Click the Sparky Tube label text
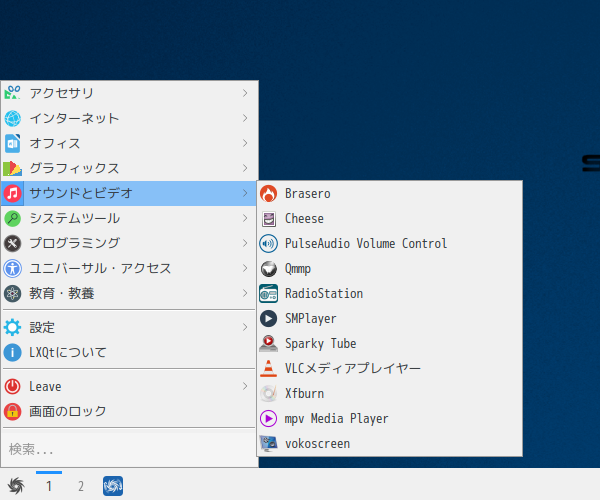The image size is (600, 500). click(x=321, y=344)
